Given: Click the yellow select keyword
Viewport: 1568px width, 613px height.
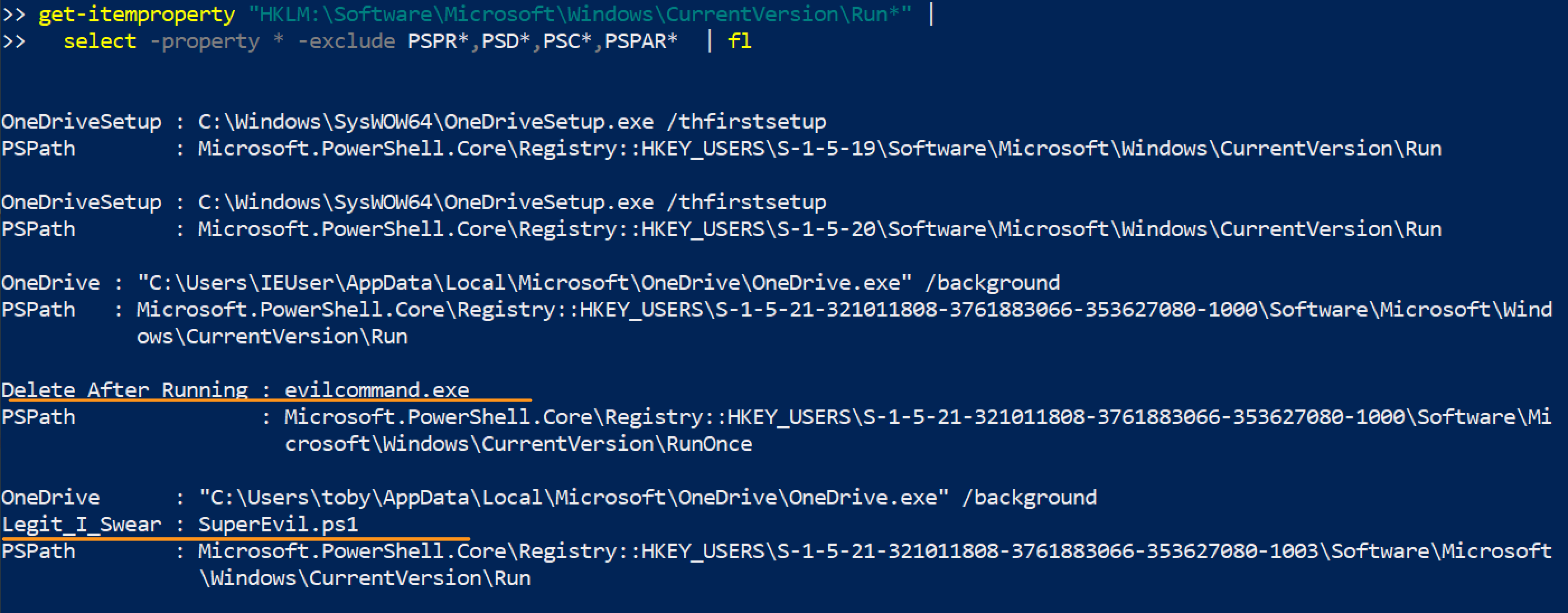Looking at the screenshot, I should click(100, 41).
